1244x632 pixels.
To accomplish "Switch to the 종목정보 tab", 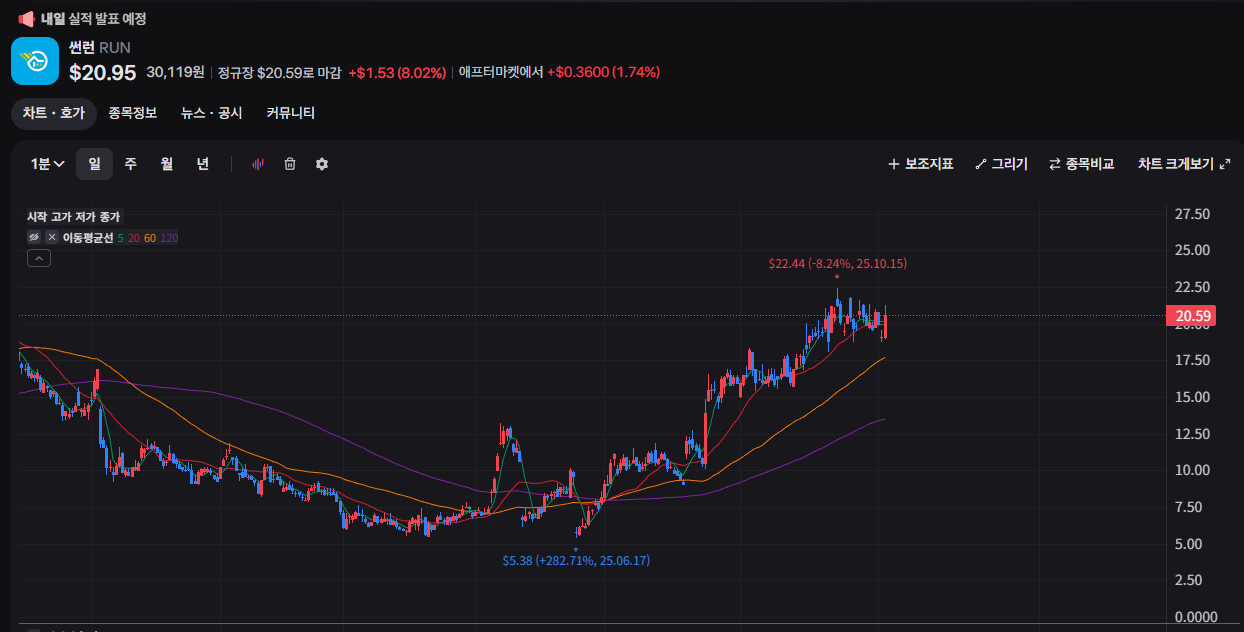I will 133,113.
